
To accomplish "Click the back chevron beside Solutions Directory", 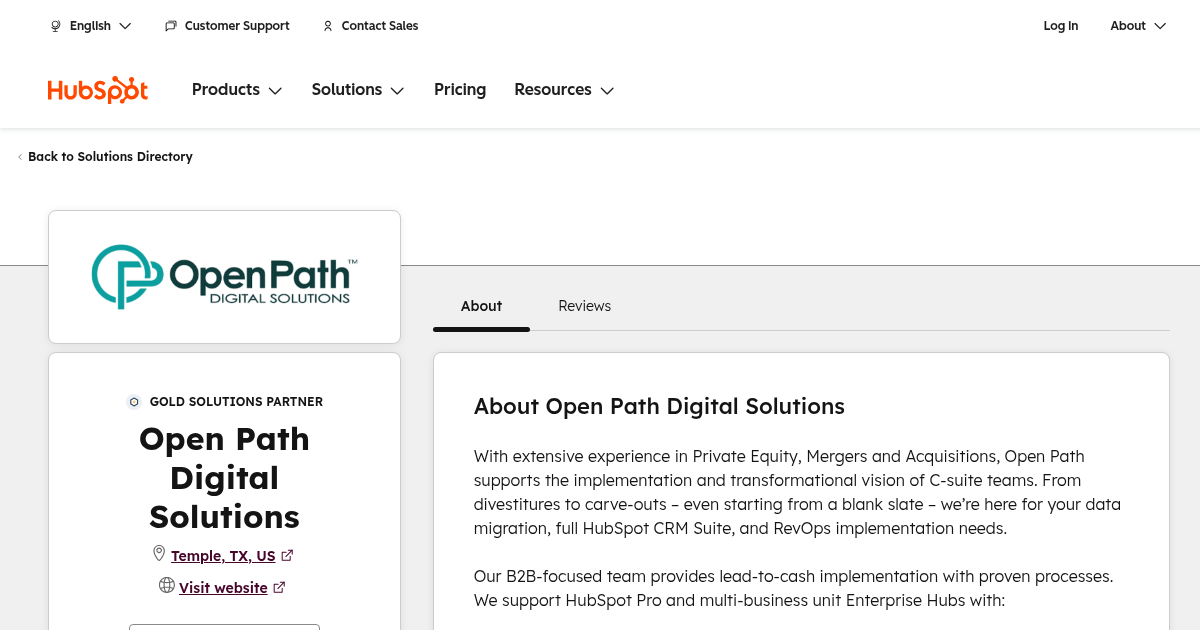I will 20,157.
